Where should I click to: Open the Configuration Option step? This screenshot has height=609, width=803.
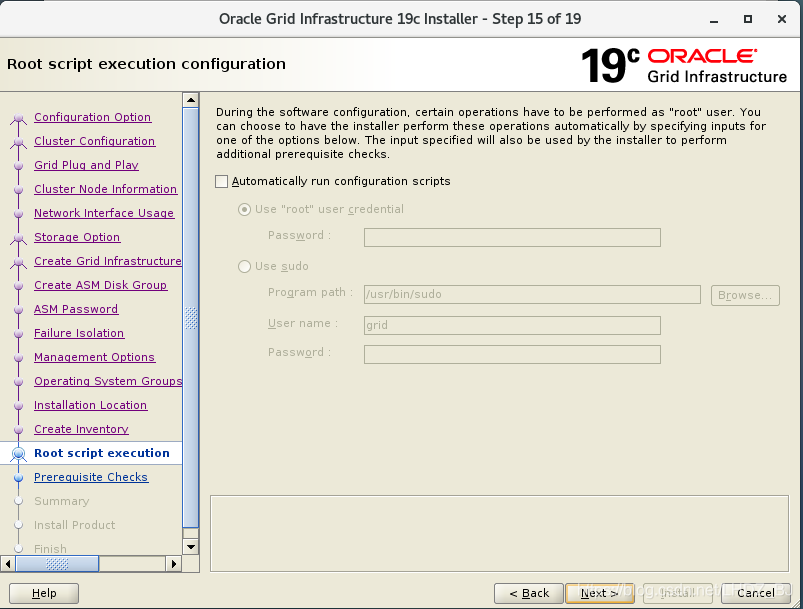(92, 117)
